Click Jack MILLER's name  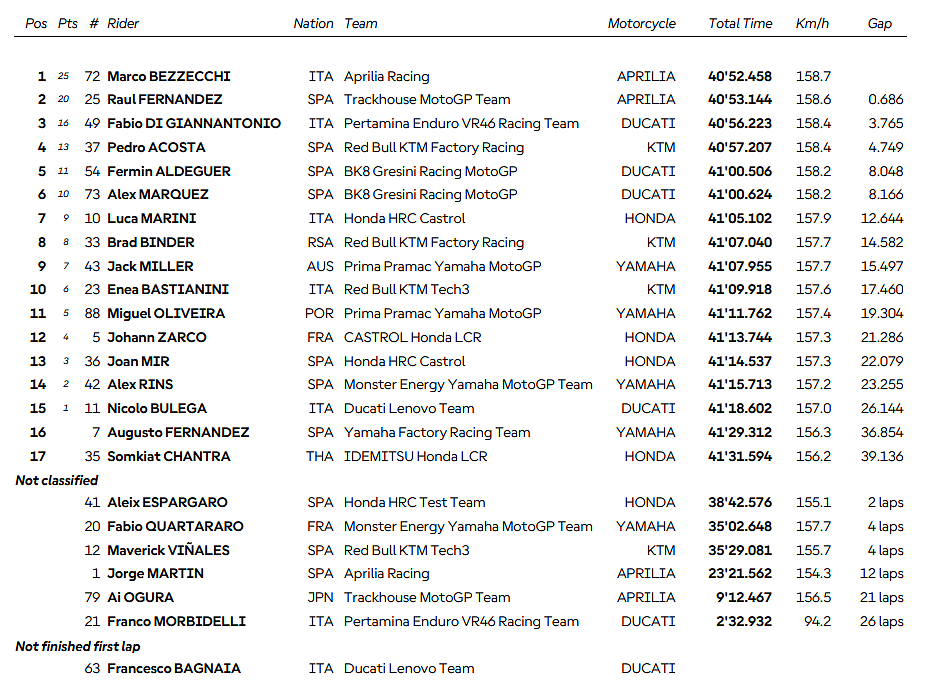[150, 266]
